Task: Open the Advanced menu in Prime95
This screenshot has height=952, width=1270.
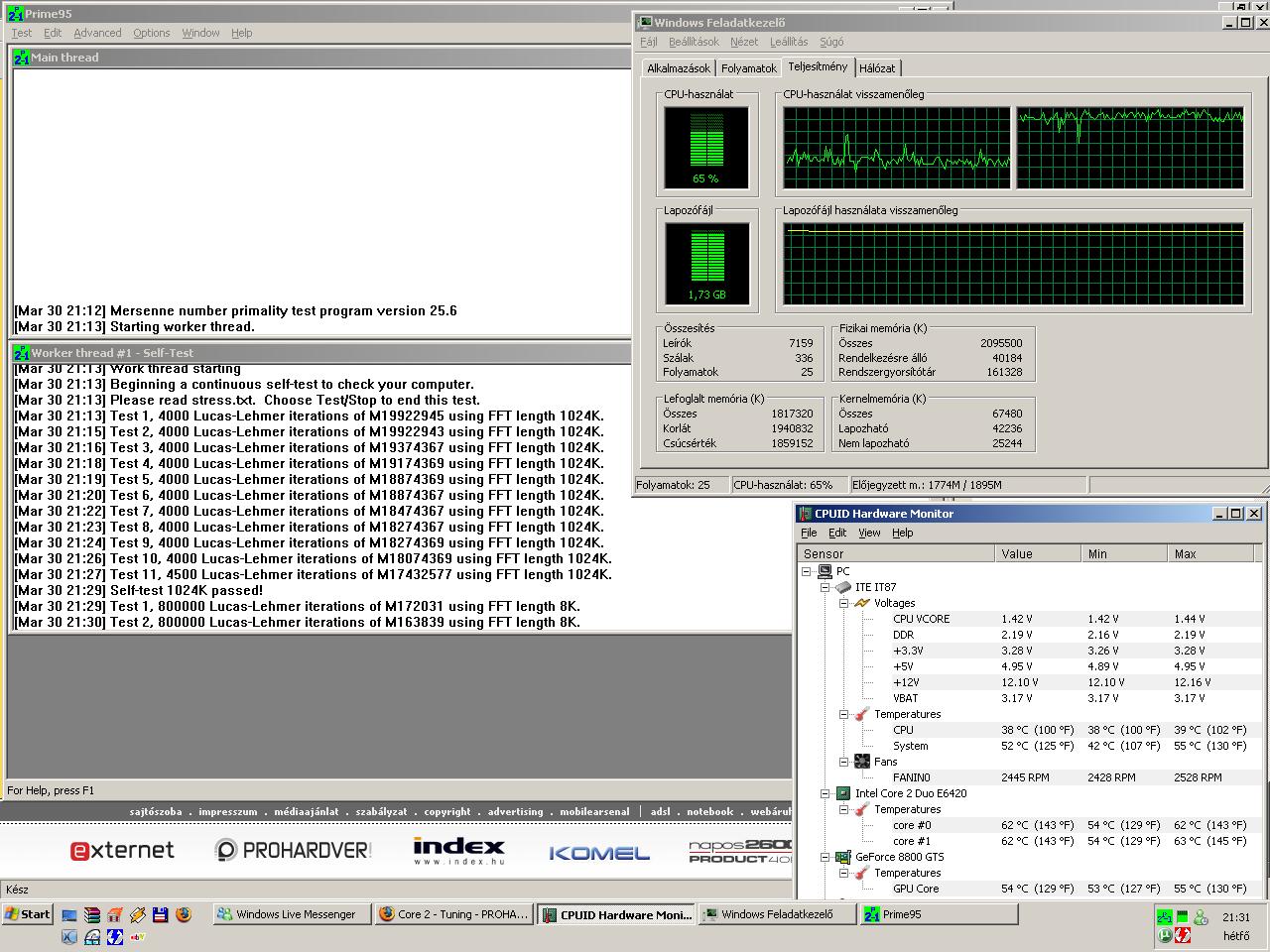Action: 97,33
